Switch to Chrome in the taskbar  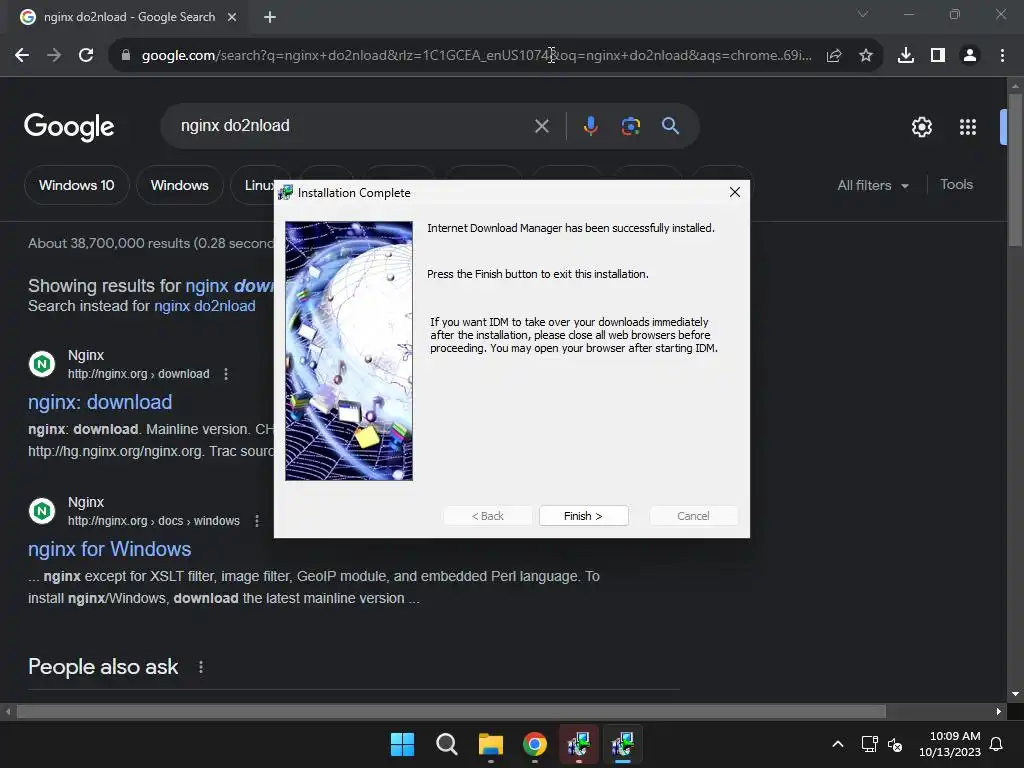click(535, 744)
